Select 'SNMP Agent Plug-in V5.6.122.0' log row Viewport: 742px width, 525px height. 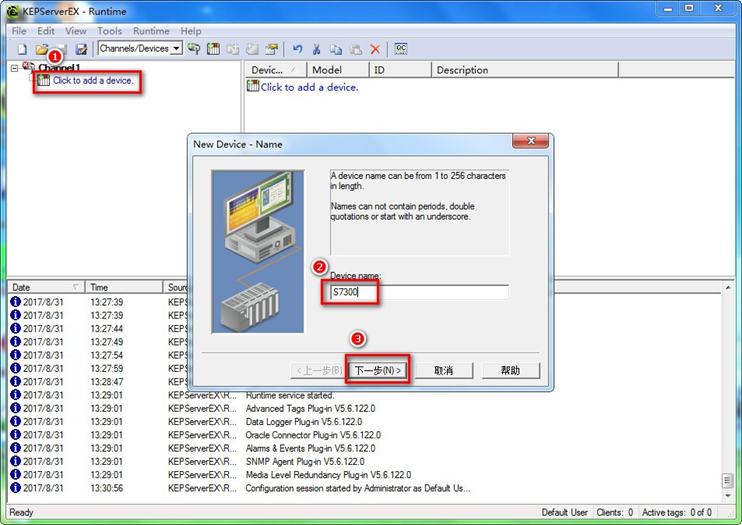tap(364, 462)
